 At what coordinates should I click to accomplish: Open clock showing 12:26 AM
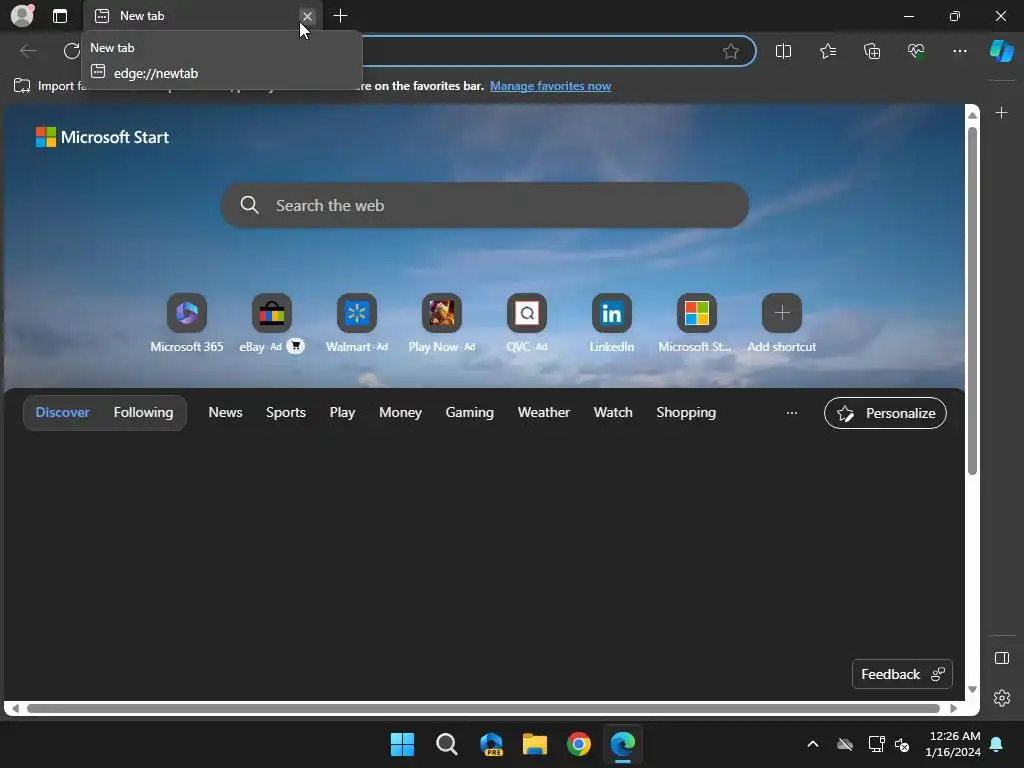(x=952, y=744)
